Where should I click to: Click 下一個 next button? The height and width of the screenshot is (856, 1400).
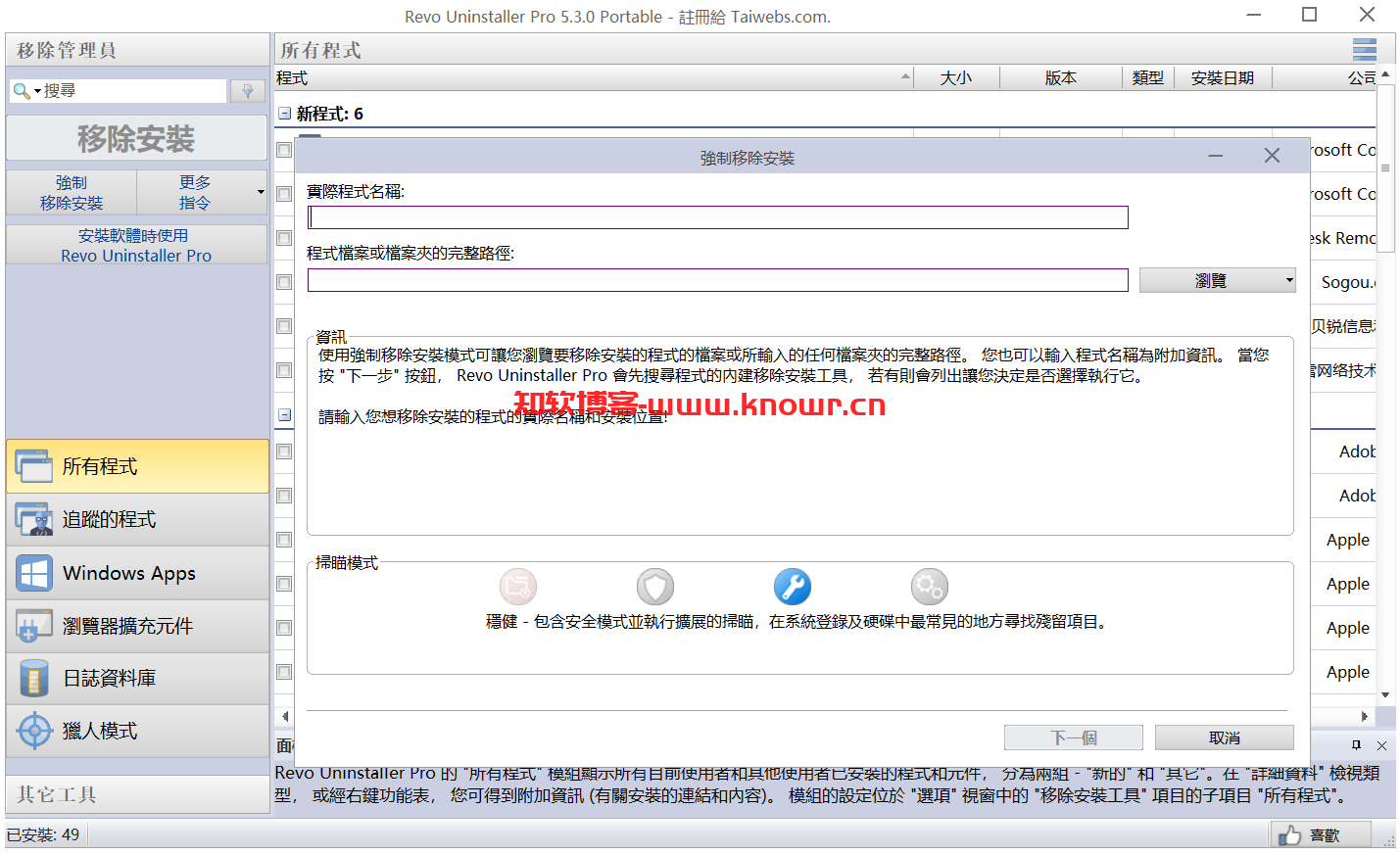(1074, 737)
